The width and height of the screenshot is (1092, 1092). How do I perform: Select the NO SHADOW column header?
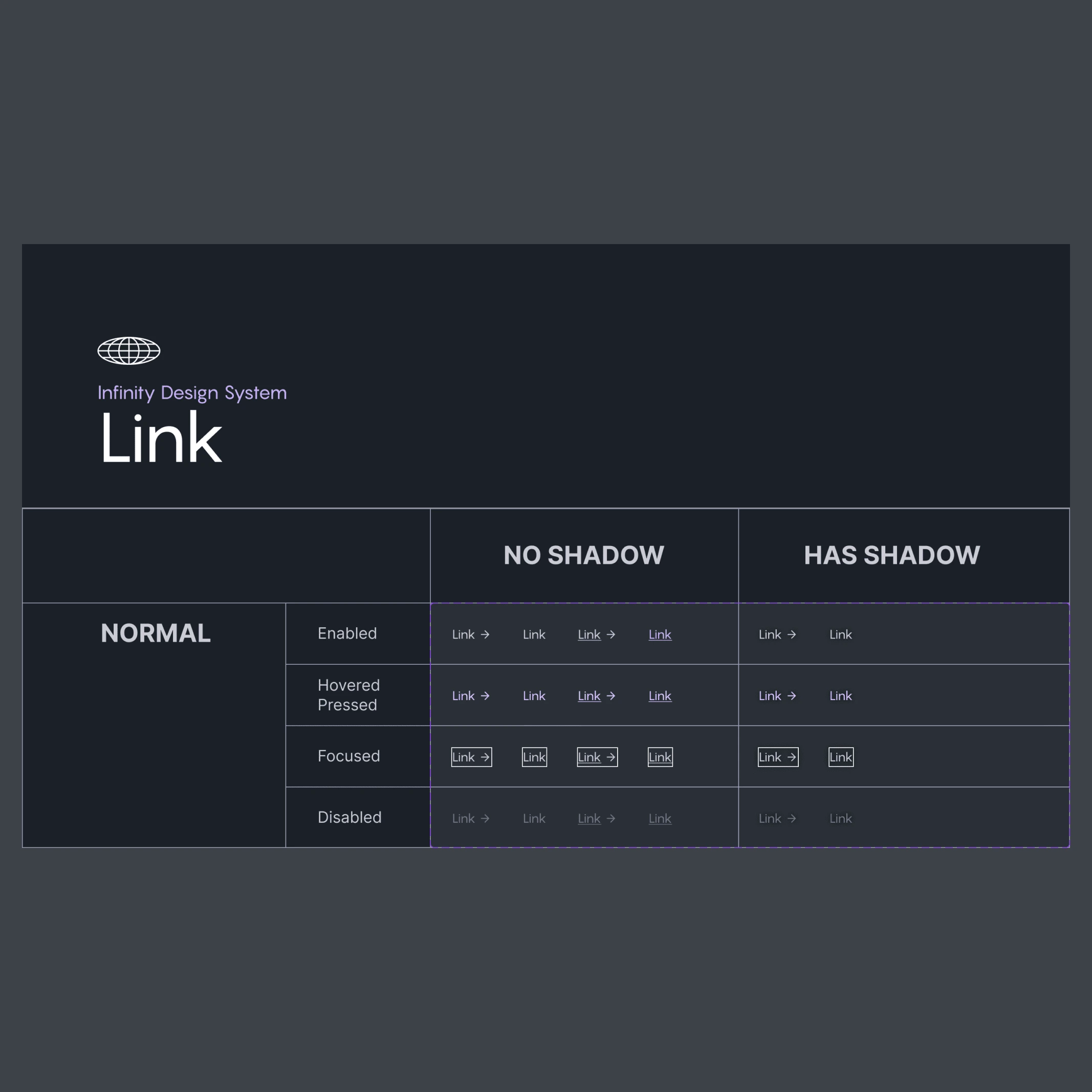pyautogui.click(x=583, y=555)
